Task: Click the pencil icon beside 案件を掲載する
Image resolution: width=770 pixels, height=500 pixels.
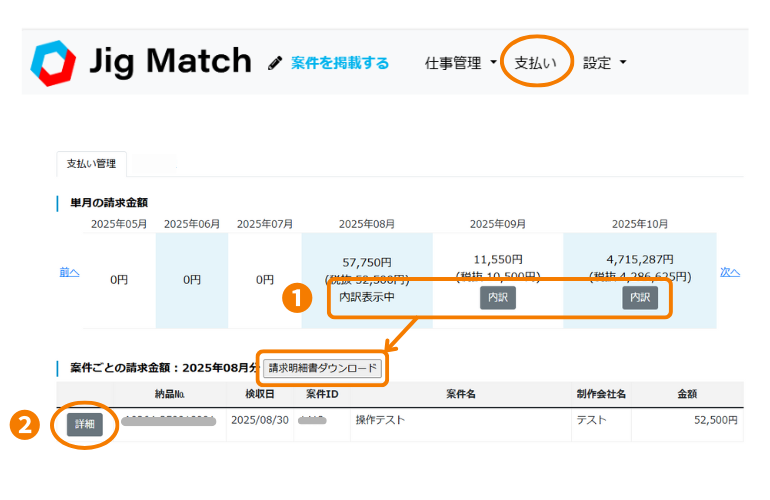Action: (275, 63)
